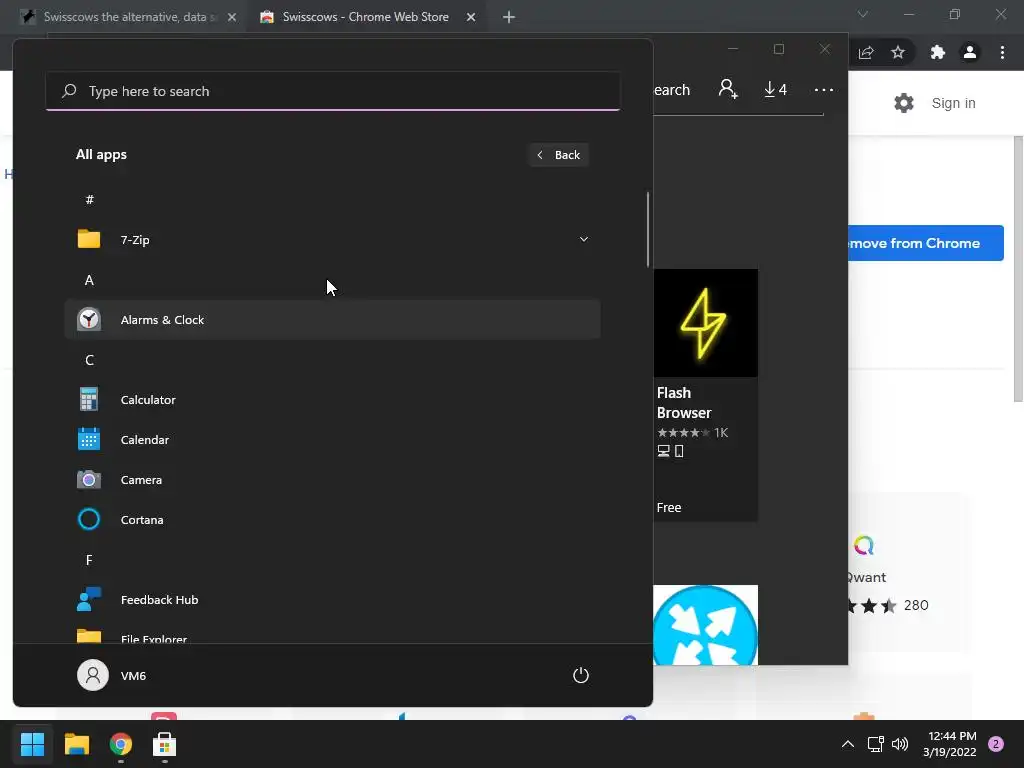Click the Back button in All apps
Image resolution: width=1024 pixels, height=768 pixels.
point(559,155)
